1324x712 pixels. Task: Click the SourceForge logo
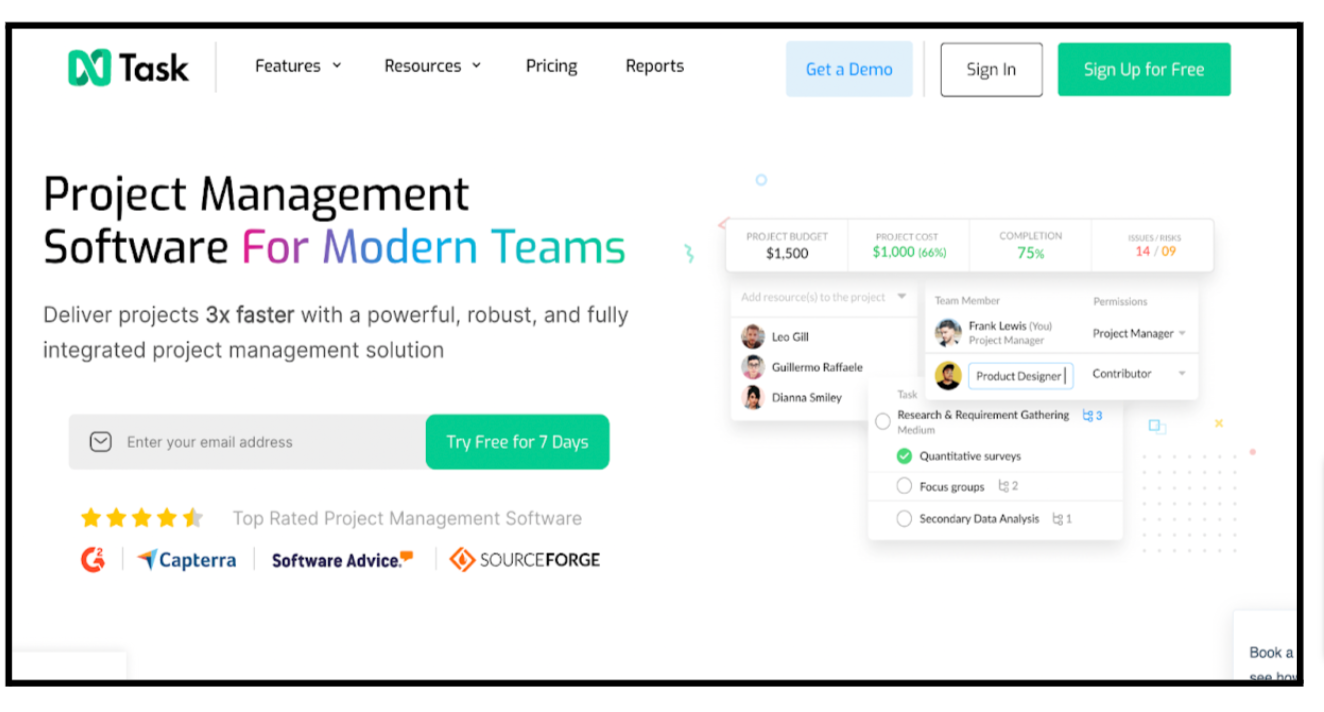coord(525,560)
